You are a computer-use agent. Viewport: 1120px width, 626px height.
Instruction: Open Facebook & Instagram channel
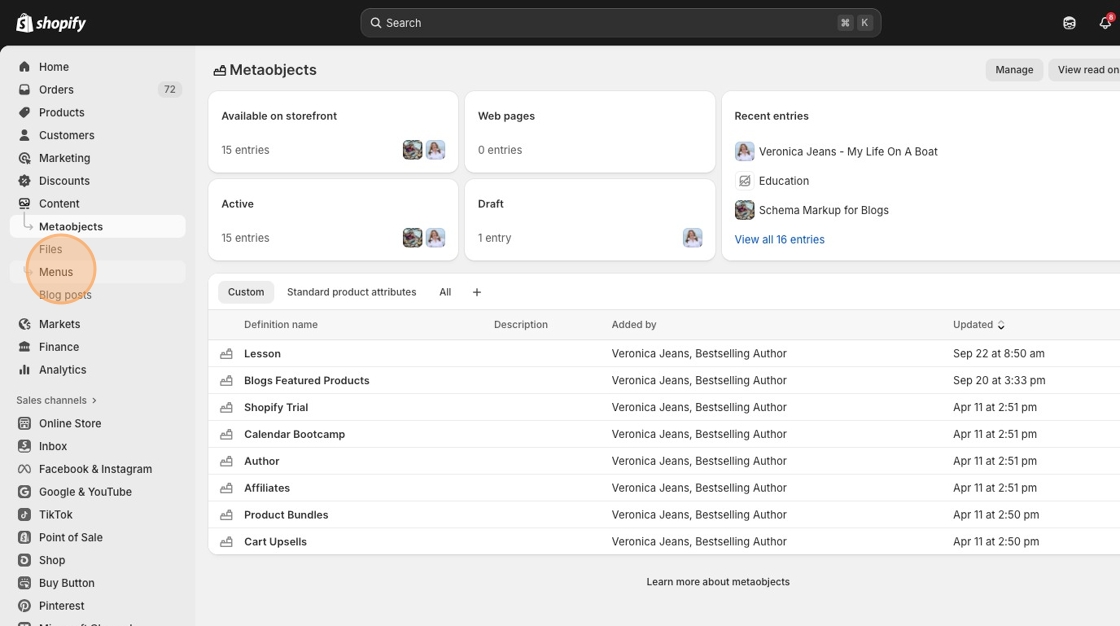pyautogui.click(x=95, y=469)
